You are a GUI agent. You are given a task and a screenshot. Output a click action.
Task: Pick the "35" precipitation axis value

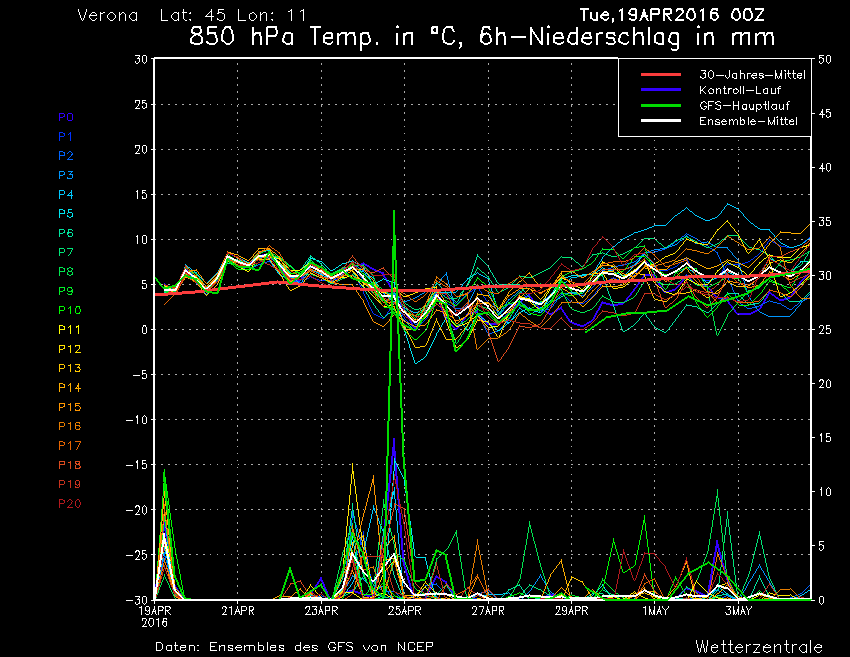(x=825, y=222)
